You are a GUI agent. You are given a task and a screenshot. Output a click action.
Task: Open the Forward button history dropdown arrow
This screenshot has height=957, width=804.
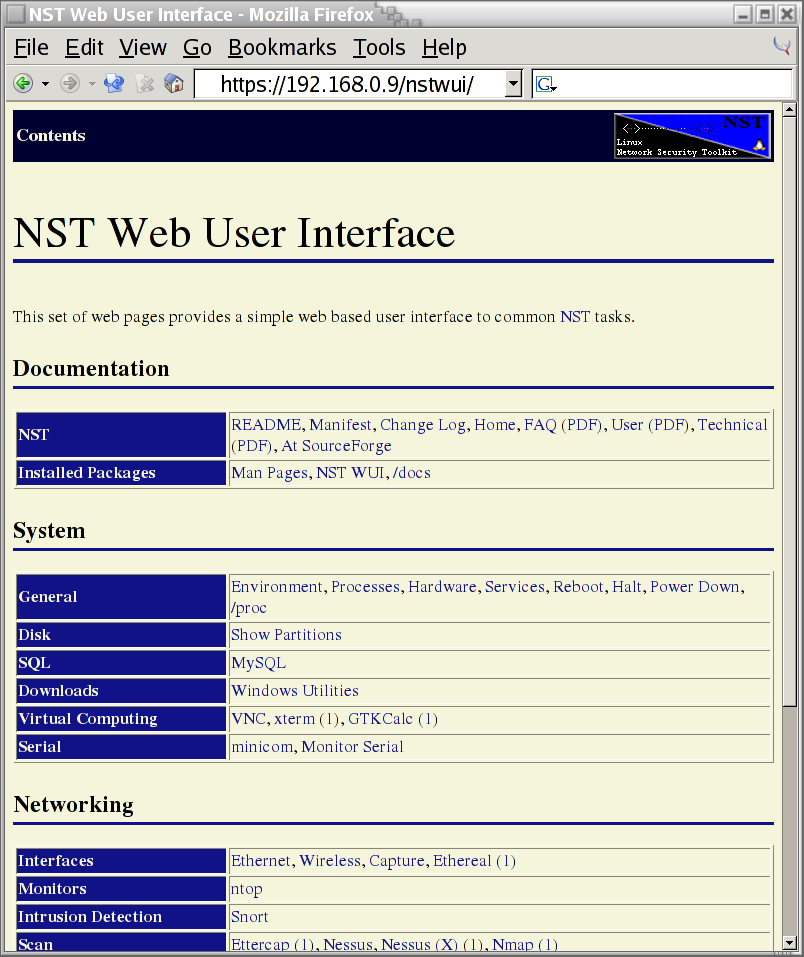coord(92,84)
